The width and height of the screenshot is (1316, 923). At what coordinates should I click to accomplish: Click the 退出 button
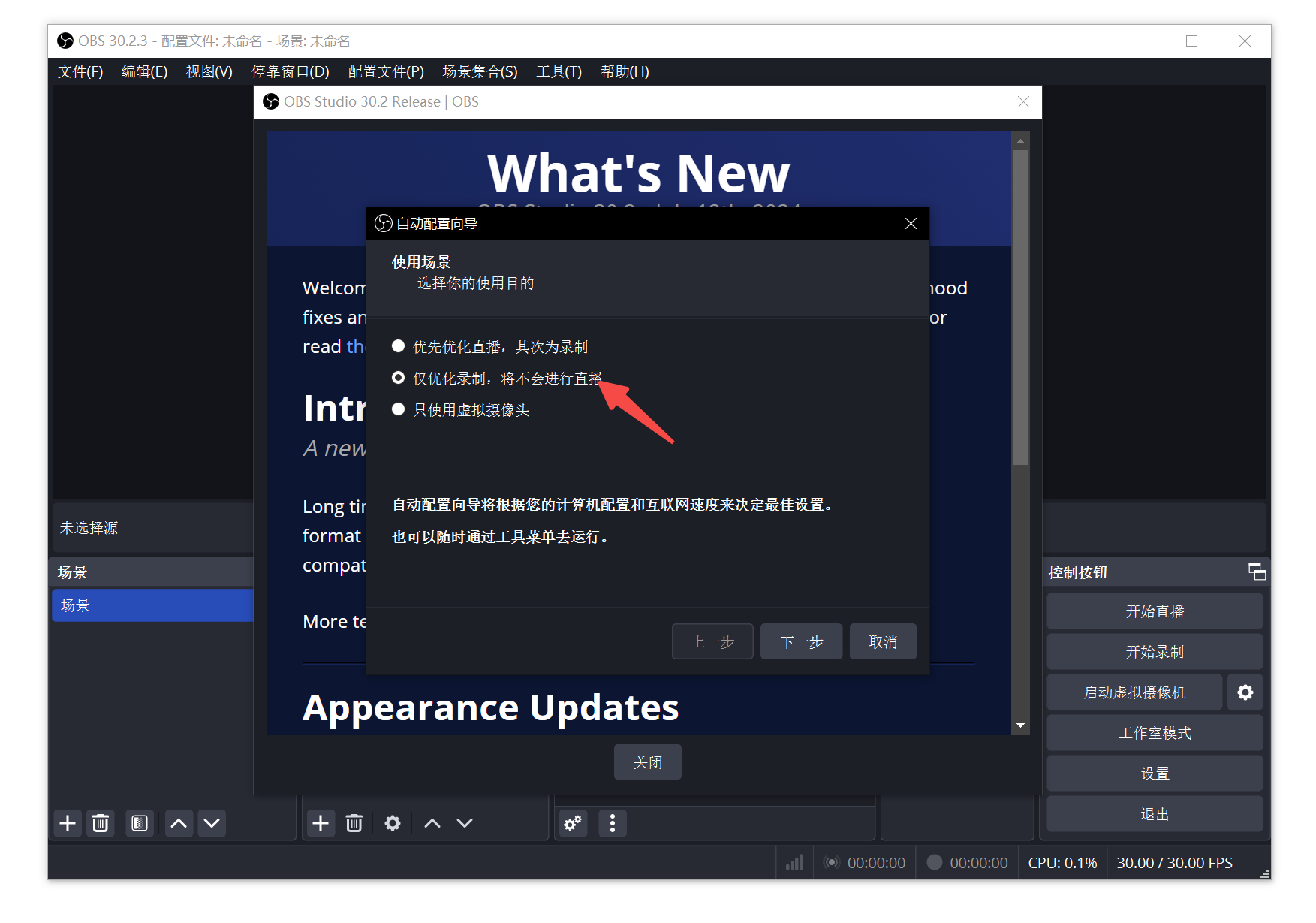point(1155,814)
